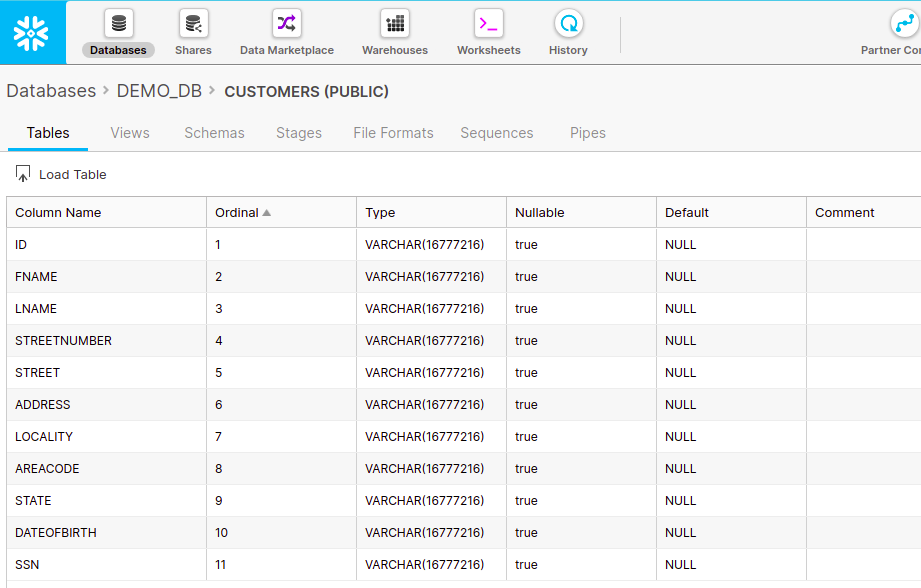Open the Data Marketplace icon
The height and width of the screenshot is (588, 921).
click(x=287, y=24)
